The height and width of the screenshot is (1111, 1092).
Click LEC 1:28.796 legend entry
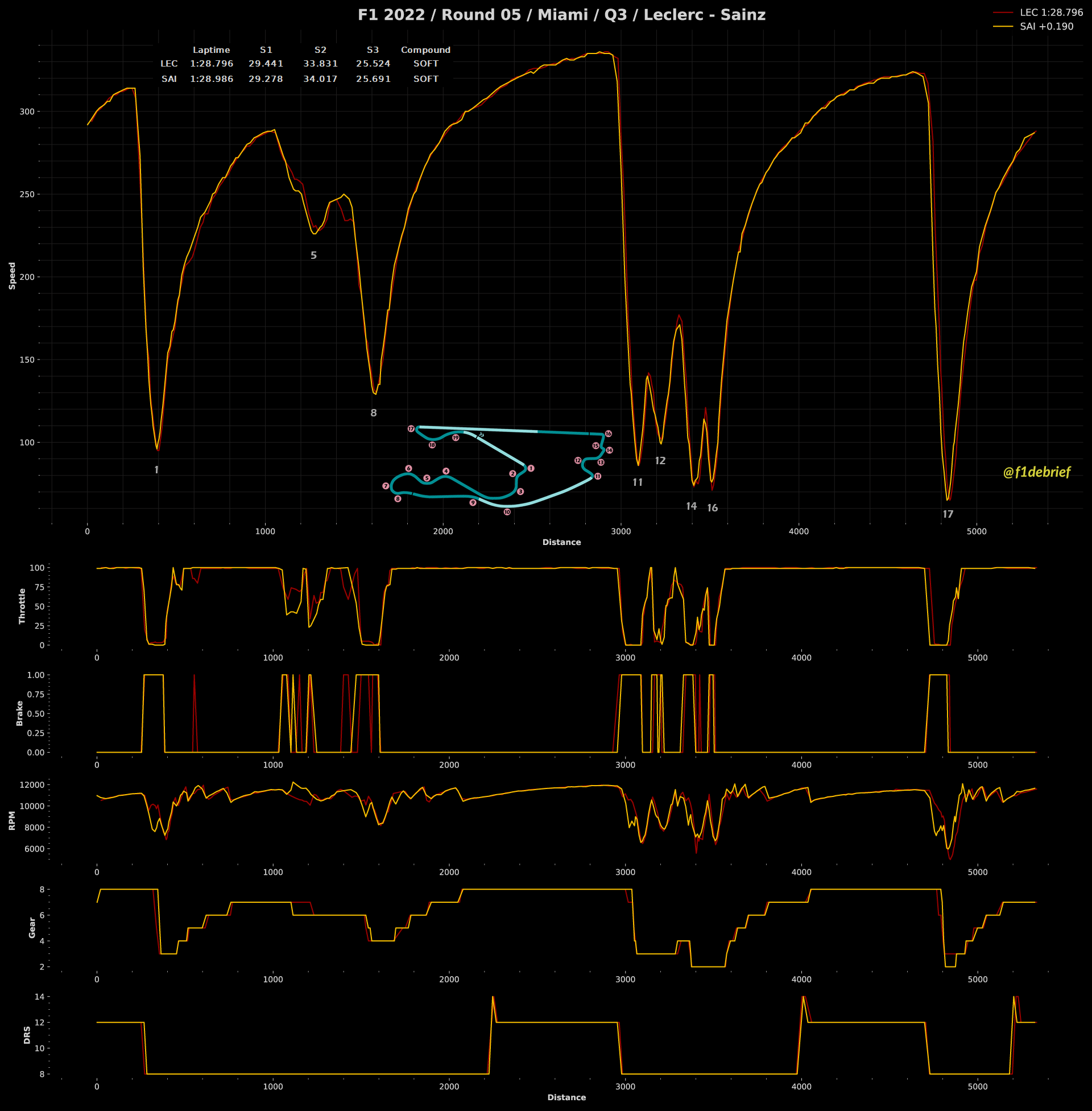1051,13
